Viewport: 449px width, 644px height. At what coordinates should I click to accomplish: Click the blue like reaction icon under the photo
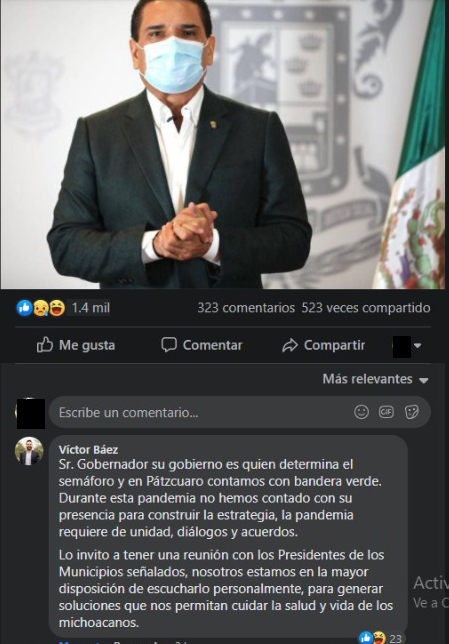coord(24,308)
